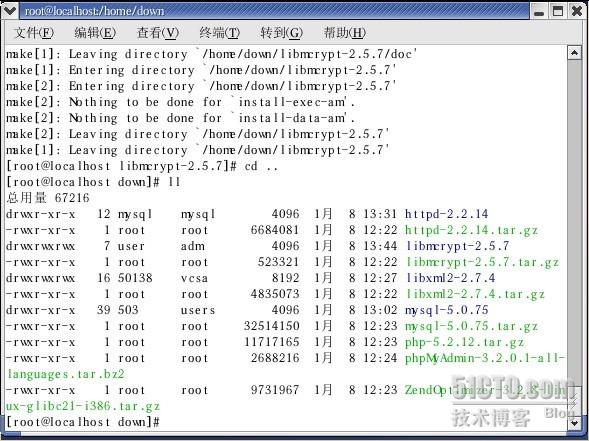
Task: Click the libmcrypt-2.5.7.tar.gz file name
Action: pyautogui.click(x=483, y=262)
